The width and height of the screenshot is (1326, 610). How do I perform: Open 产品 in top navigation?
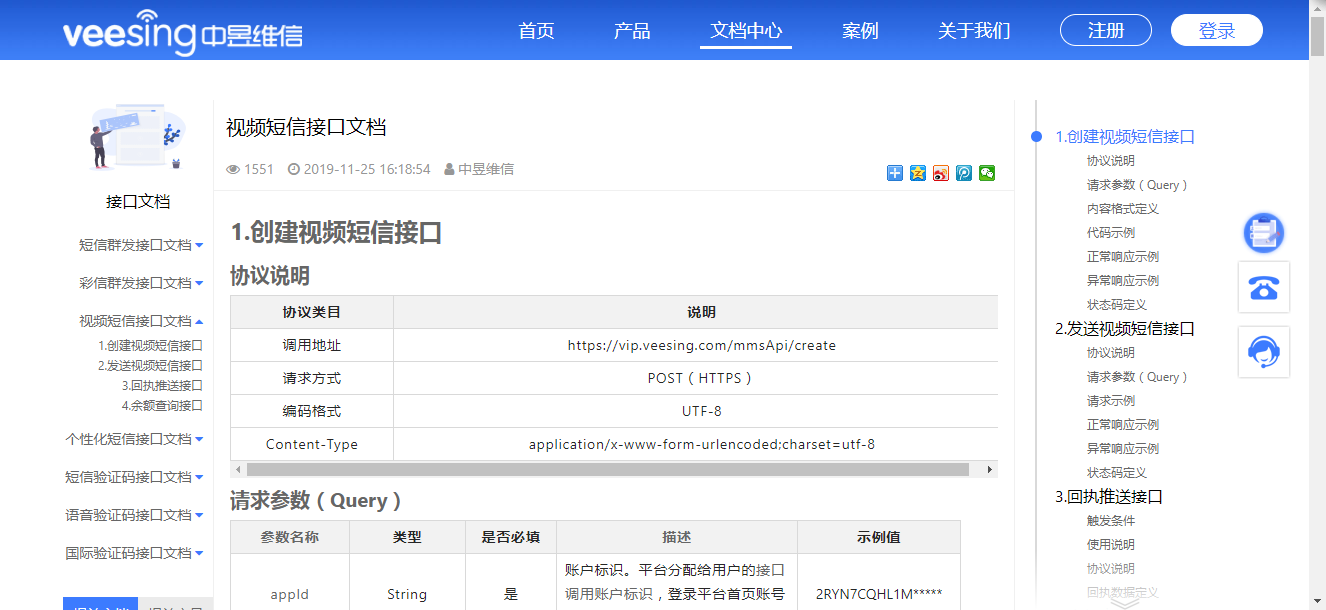pos(632,31)
